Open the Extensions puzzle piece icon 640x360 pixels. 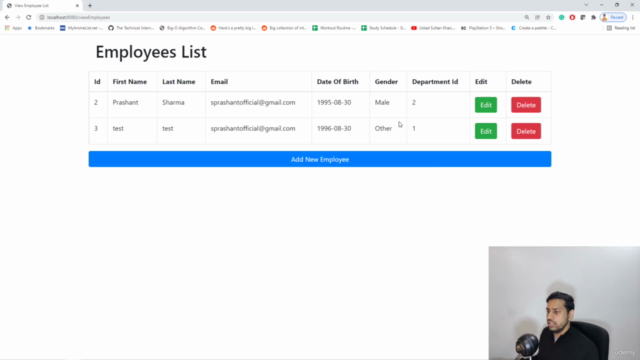pyautogui.click(x=593, y=17)
